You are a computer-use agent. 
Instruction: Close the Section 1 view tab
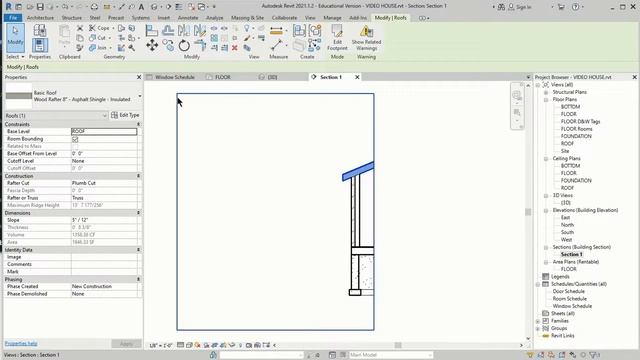click(357, 77)
